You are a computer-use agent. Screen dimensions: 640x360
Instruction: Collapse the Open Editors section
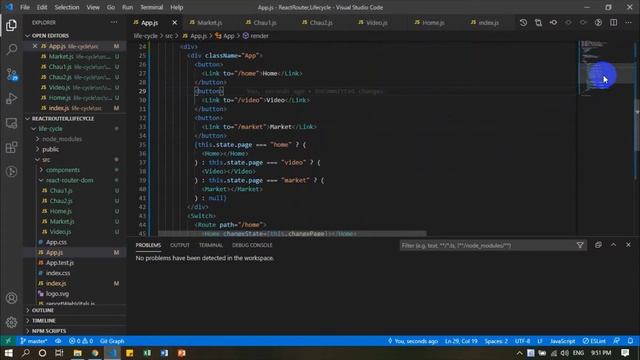coord(50,36)
